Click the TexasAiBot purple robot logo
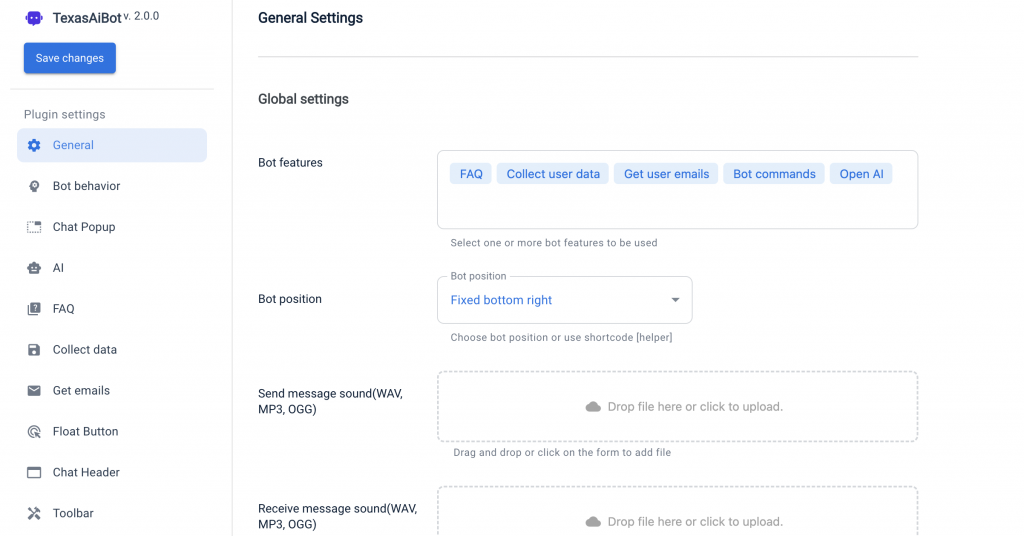1024x536 pixels. coord(34,18)
